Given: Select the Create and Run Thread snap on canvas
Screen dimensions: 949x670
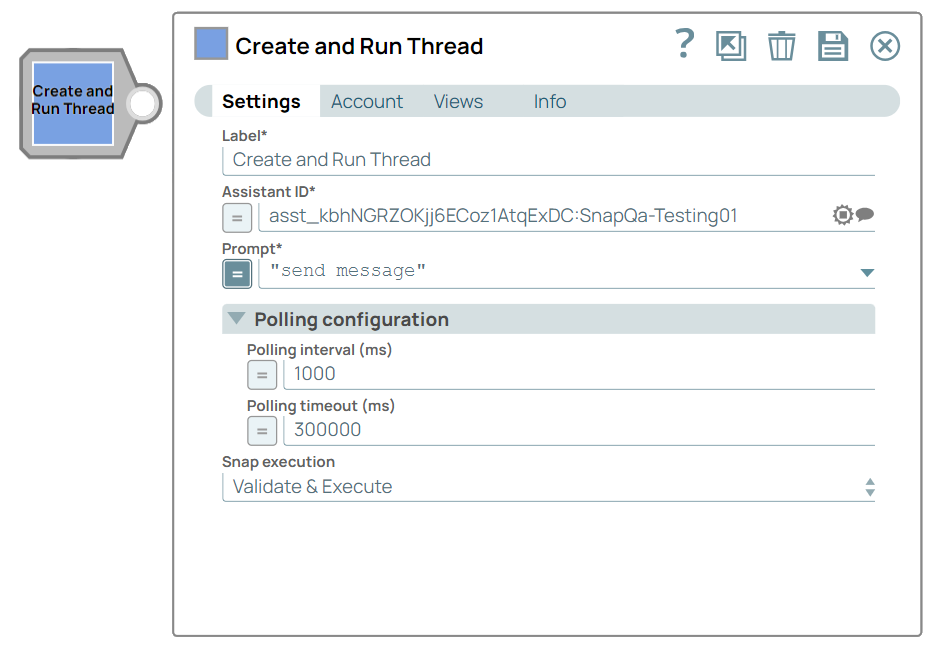Looking at the screenshot, I should pyautogui.click(x=73, y=103).
